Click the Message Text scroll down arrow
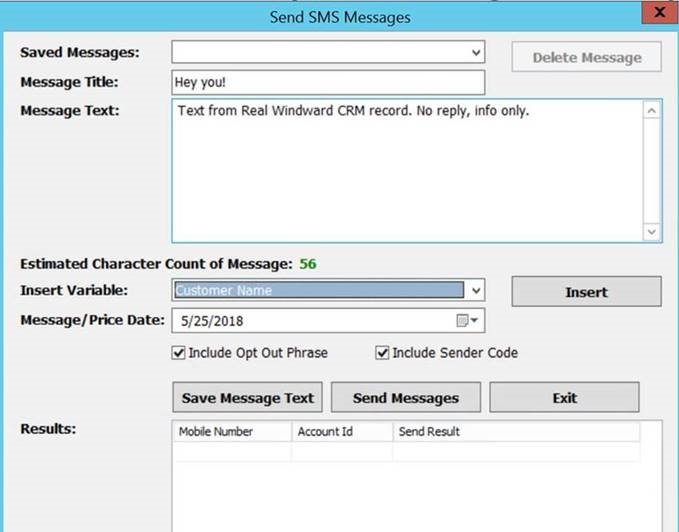The image size is (679, 532). pyautogui.click(x=652, y=232)
